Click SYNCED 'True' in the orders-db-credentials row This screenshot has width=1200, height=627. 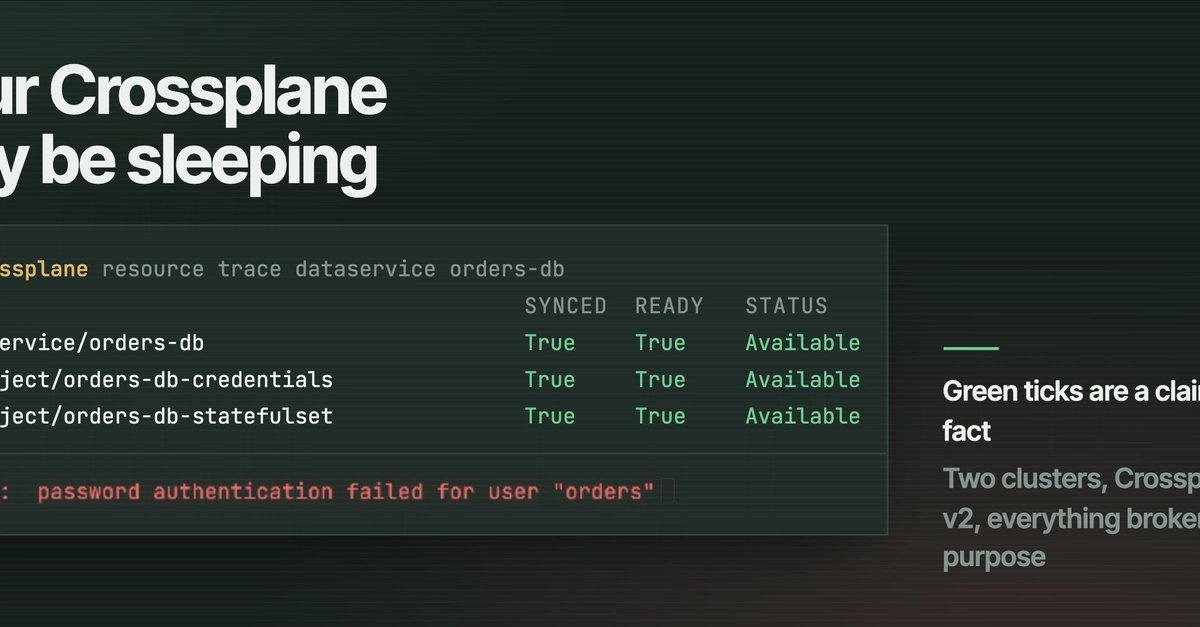point(550,380)
